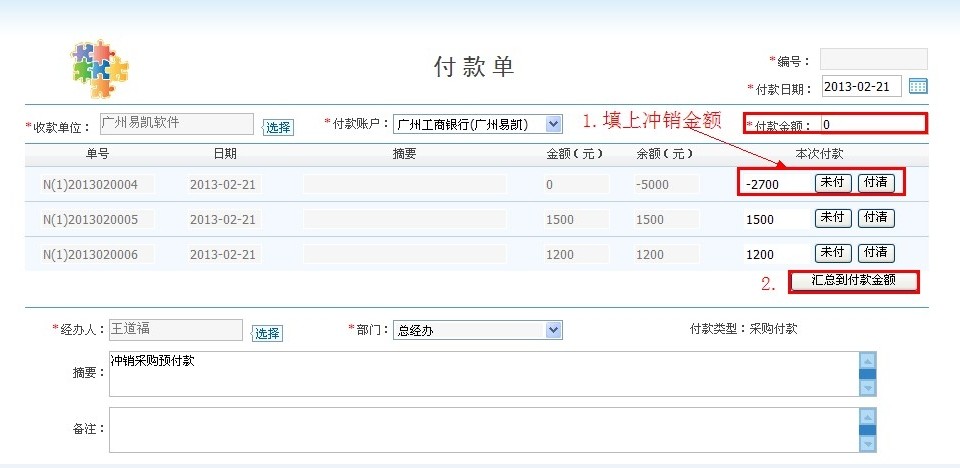Edit the -2700 payment amount field

tap(774, 184)
